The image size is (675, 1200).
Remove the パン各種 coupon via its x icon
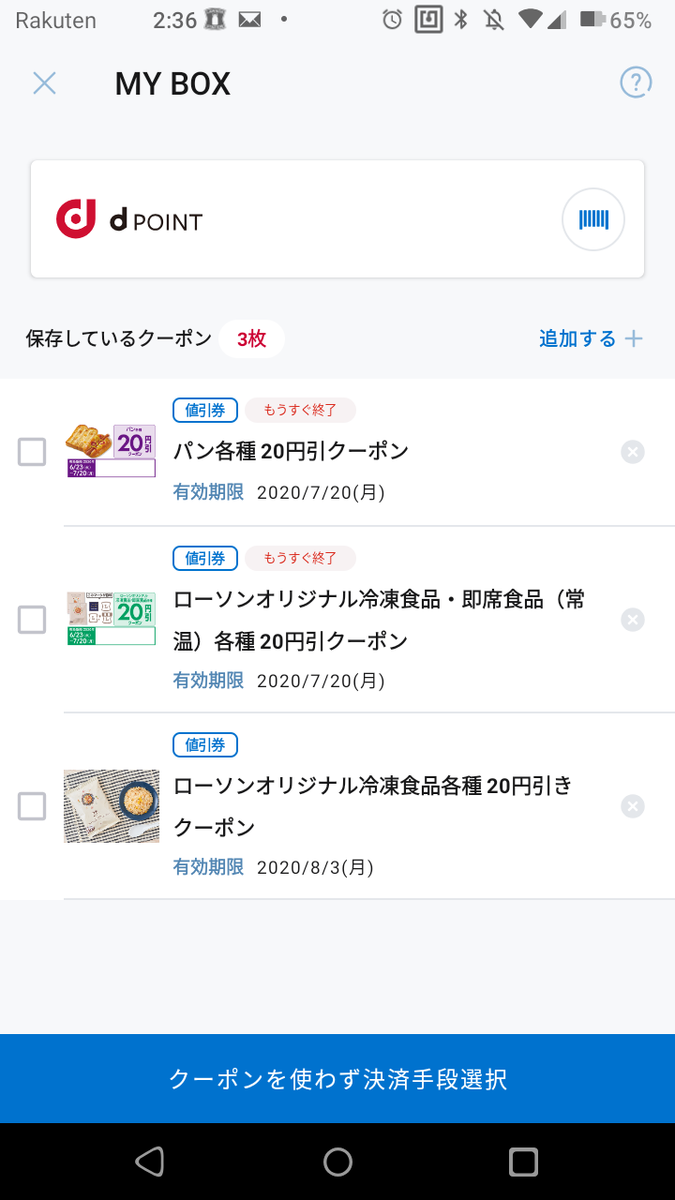pos(633,451)
